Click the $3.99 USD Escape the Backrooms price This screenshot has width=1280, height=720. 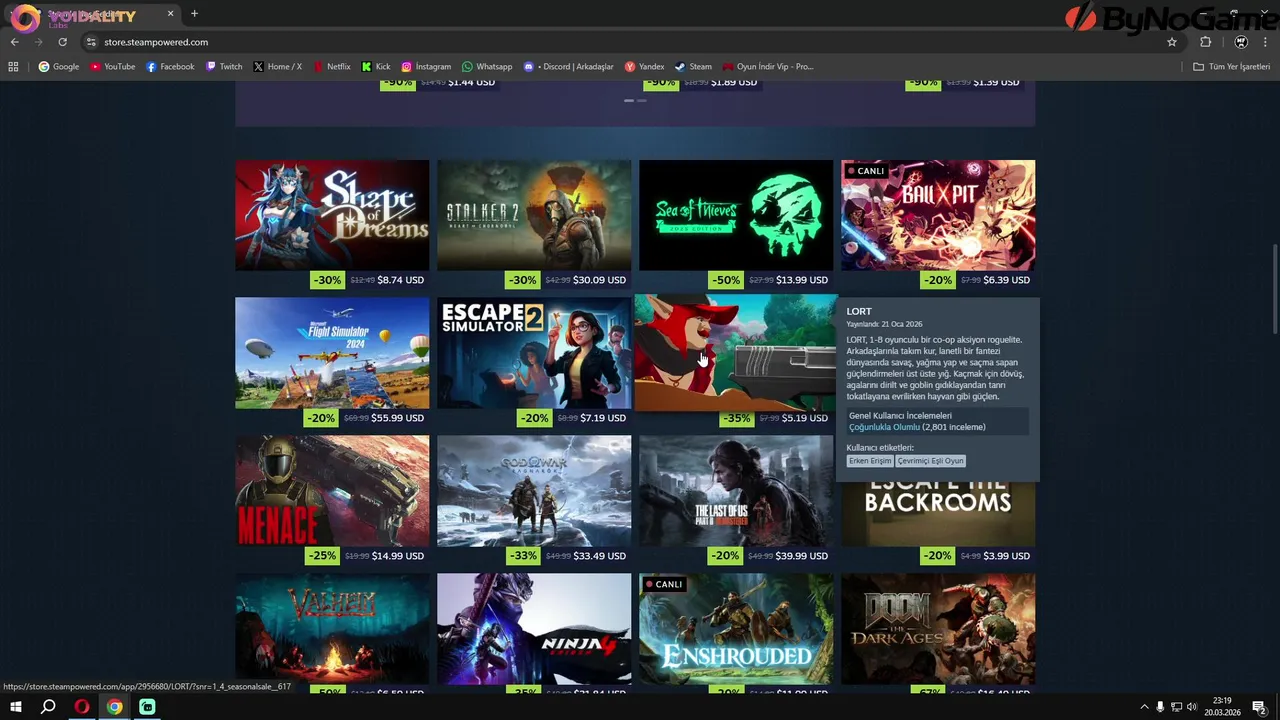1007,556
